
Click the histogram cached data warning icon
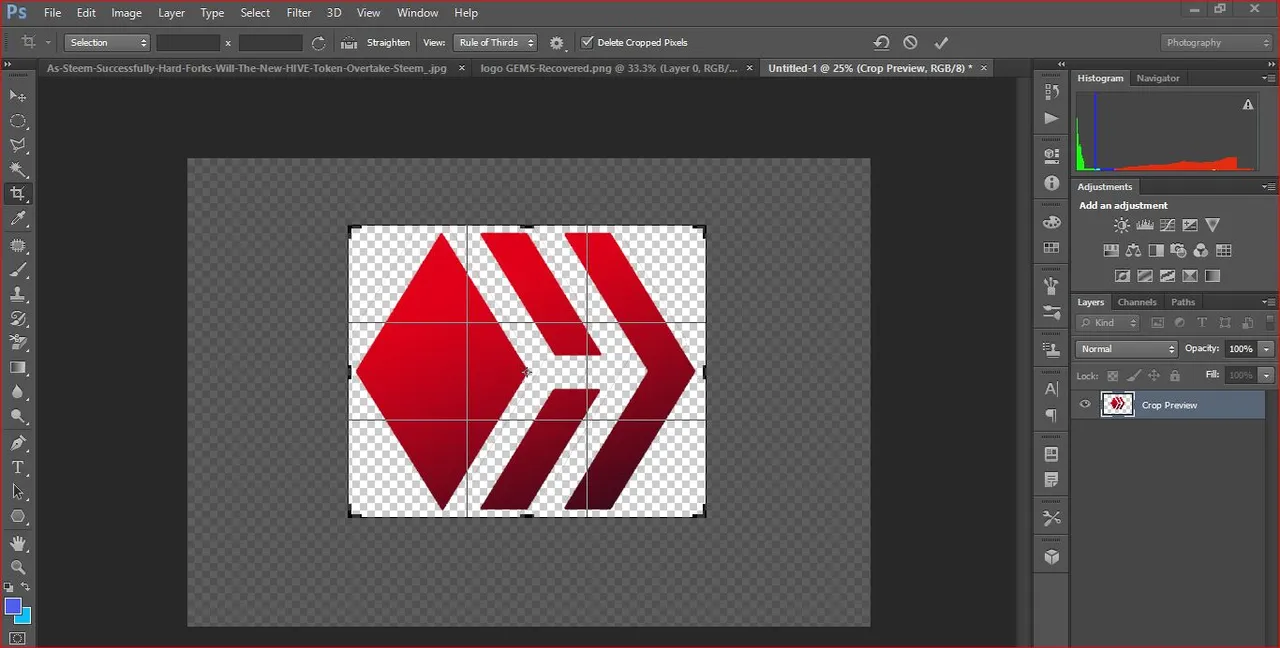(x=1248, y=104)
